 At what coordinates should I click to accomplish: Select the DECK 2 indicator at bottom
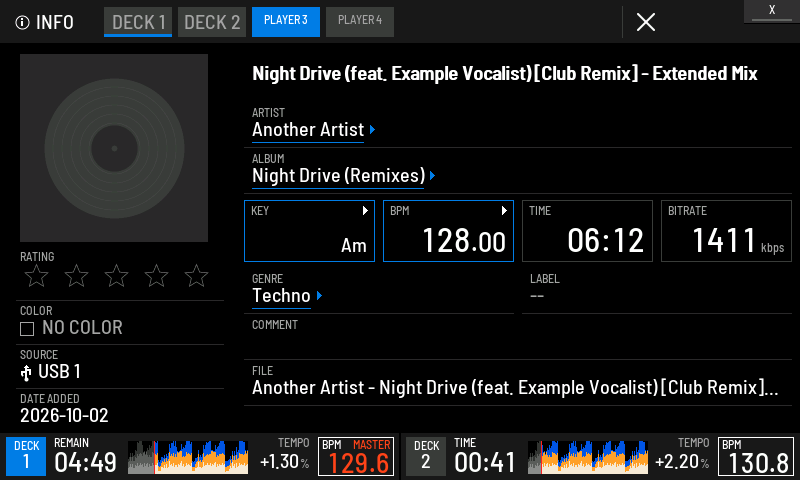(x=426, y=456)
